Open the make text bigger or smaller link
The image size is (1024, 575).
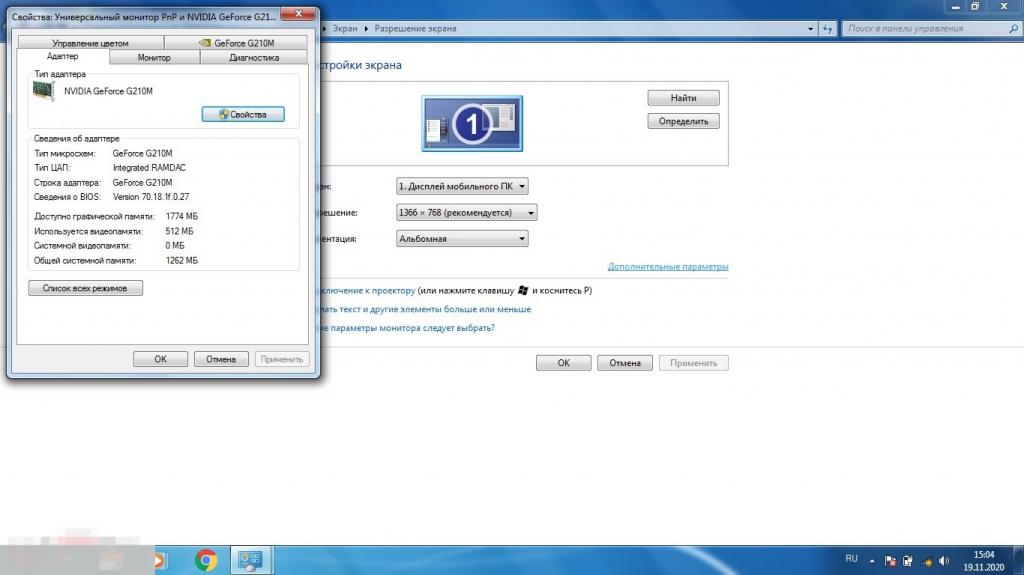425,309
